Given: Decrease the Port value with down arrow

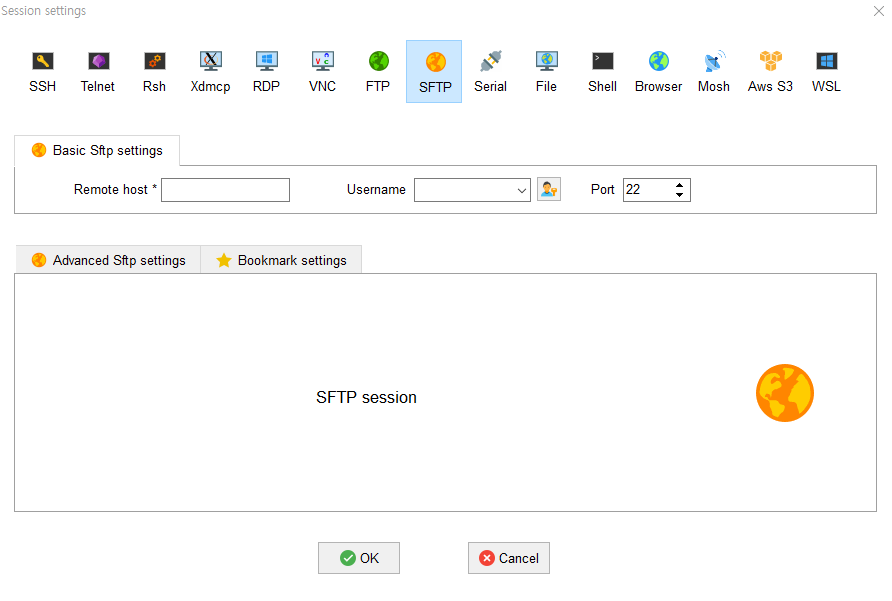Looking at the screenshot, I should coord(679,195).
